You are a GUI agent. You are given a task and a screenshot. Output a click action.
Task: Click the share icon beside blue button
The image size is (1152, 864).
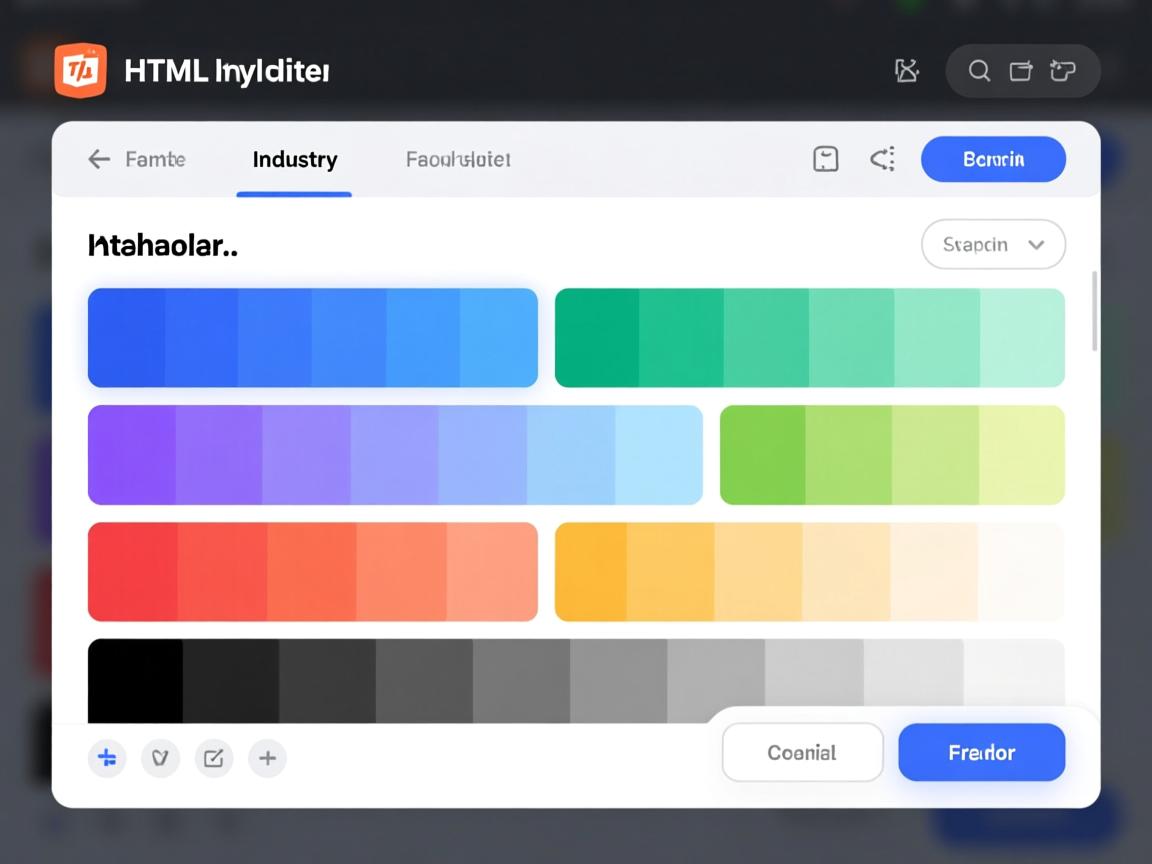882,159
